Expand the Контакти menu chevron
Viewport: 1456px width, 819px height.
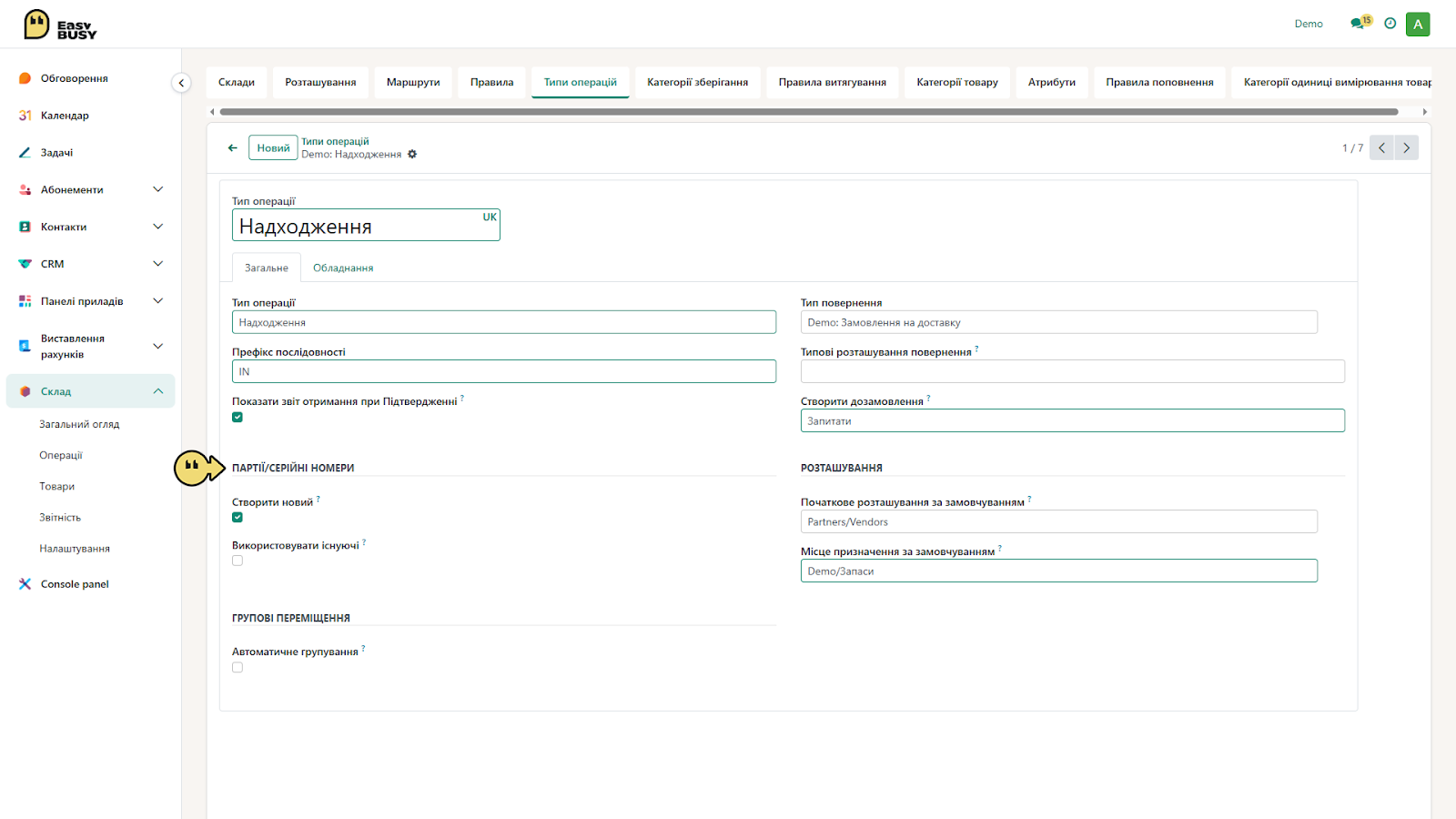[x=158, y=227]
